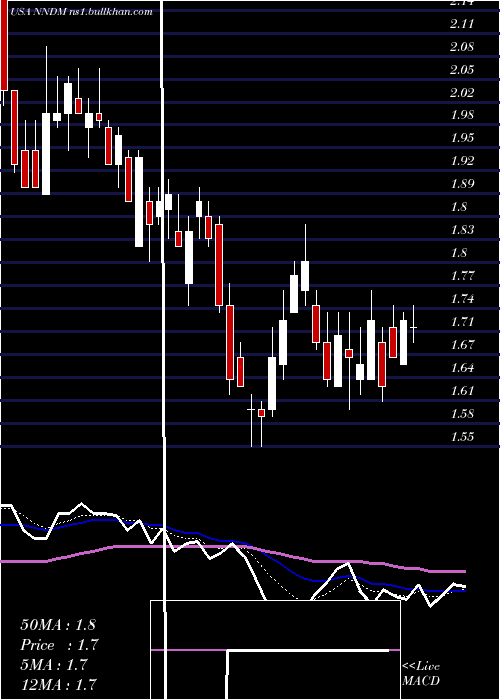Screen dimensions: 500x700
Task: Click the 1.83 price axis label
Action: 462,230
